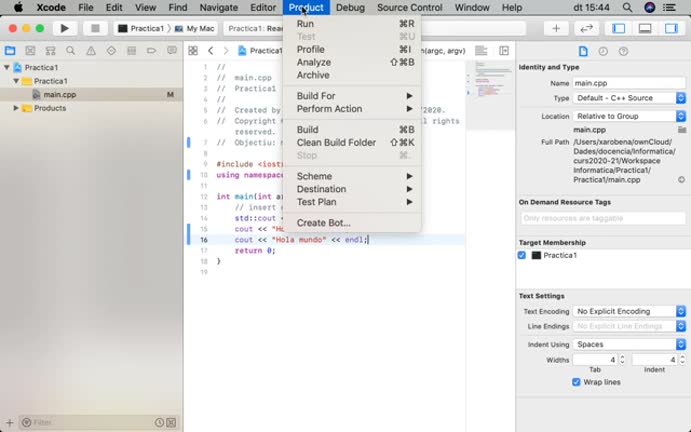The width and height of the screenshot is (691, 432).
Task: Toggle the Navigator panel visibility
Action: [619, 29]
